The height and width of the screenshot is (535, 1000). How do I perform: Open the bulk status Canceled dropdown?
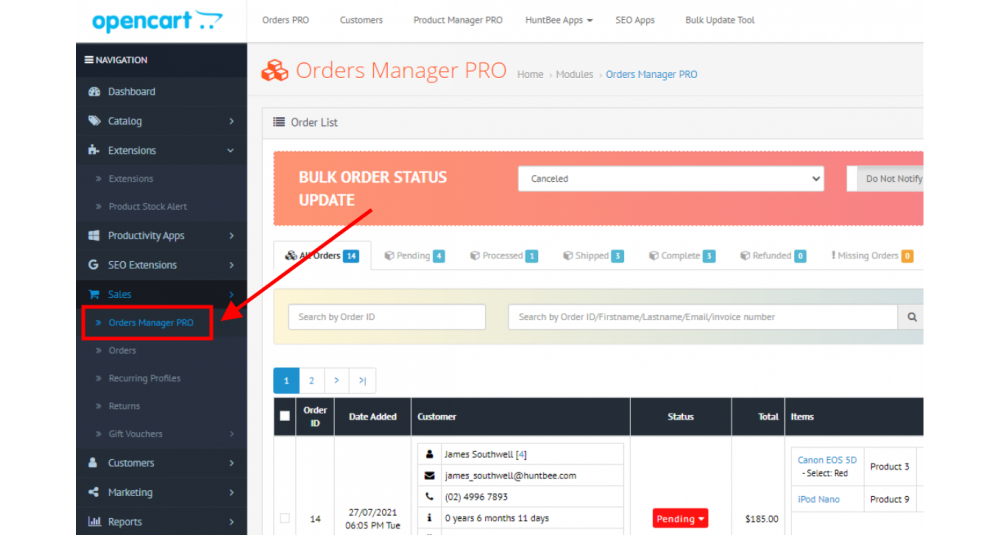pos(671,179)
